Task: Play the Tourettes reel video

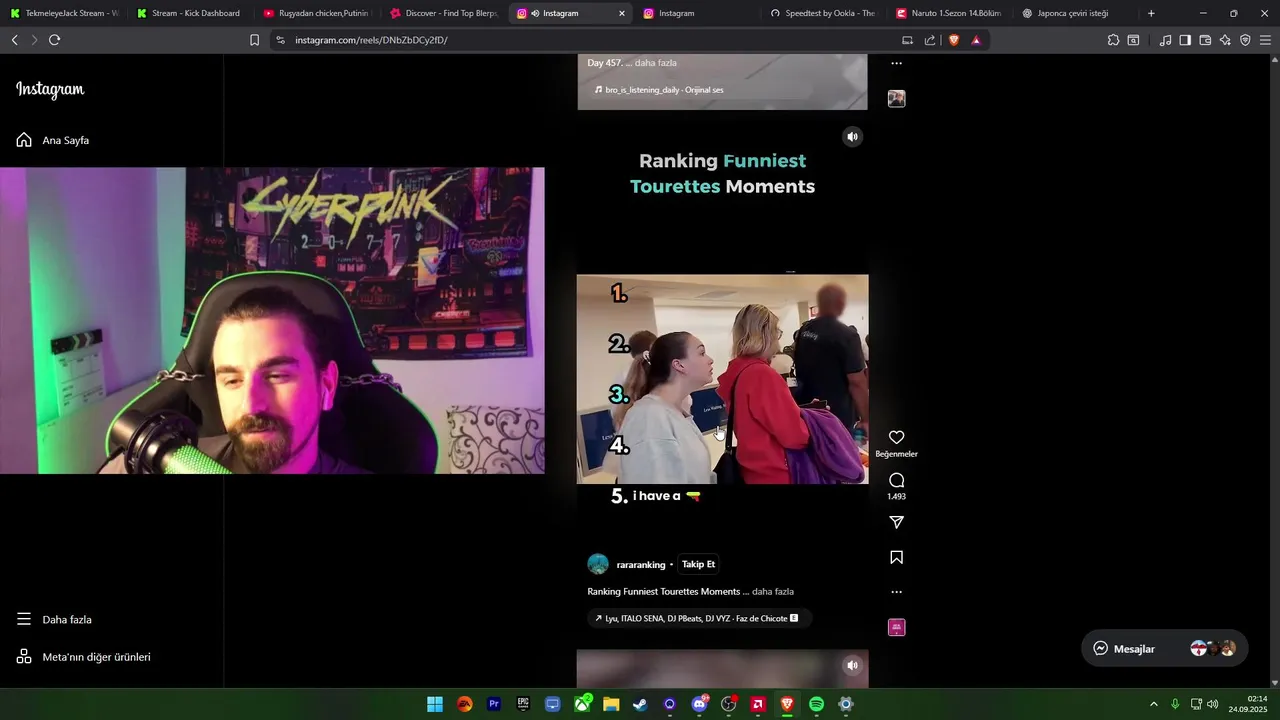Action: click(722, 379)
